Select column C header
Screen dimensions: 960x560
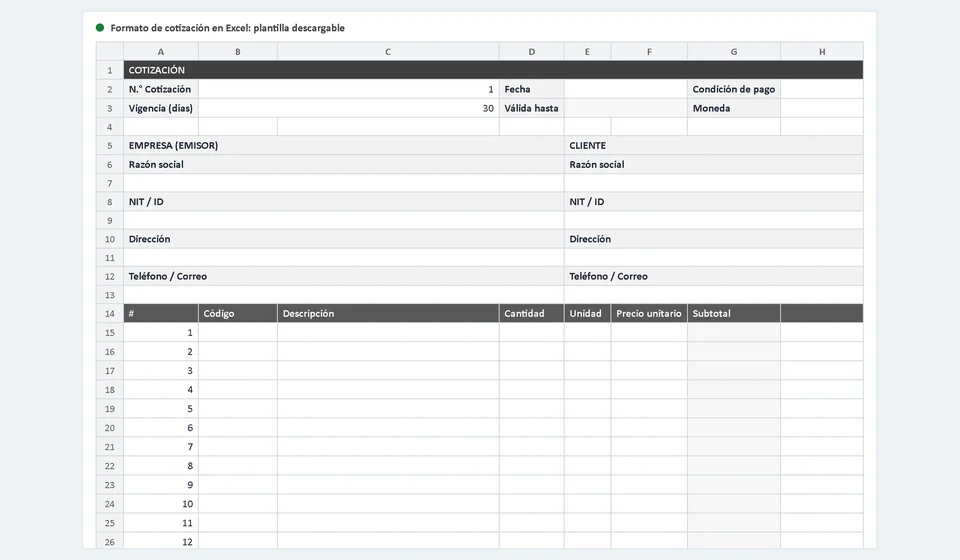click(x=388, y=52)
